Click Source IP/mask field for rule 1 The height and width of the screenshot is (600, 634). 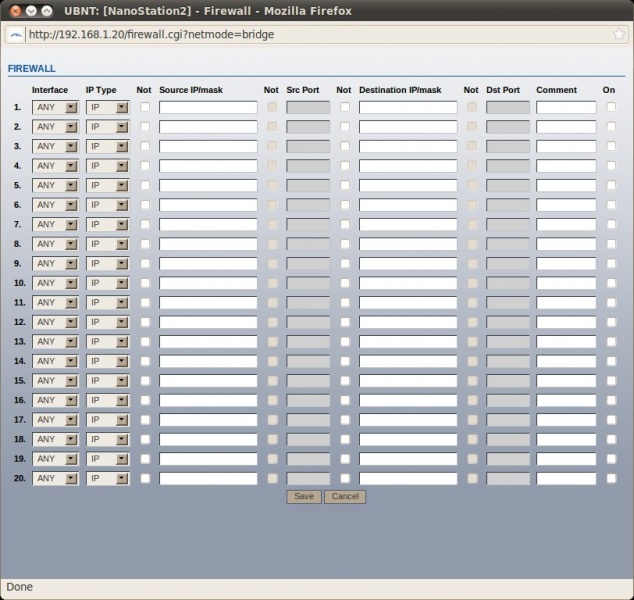click(208, 107)
